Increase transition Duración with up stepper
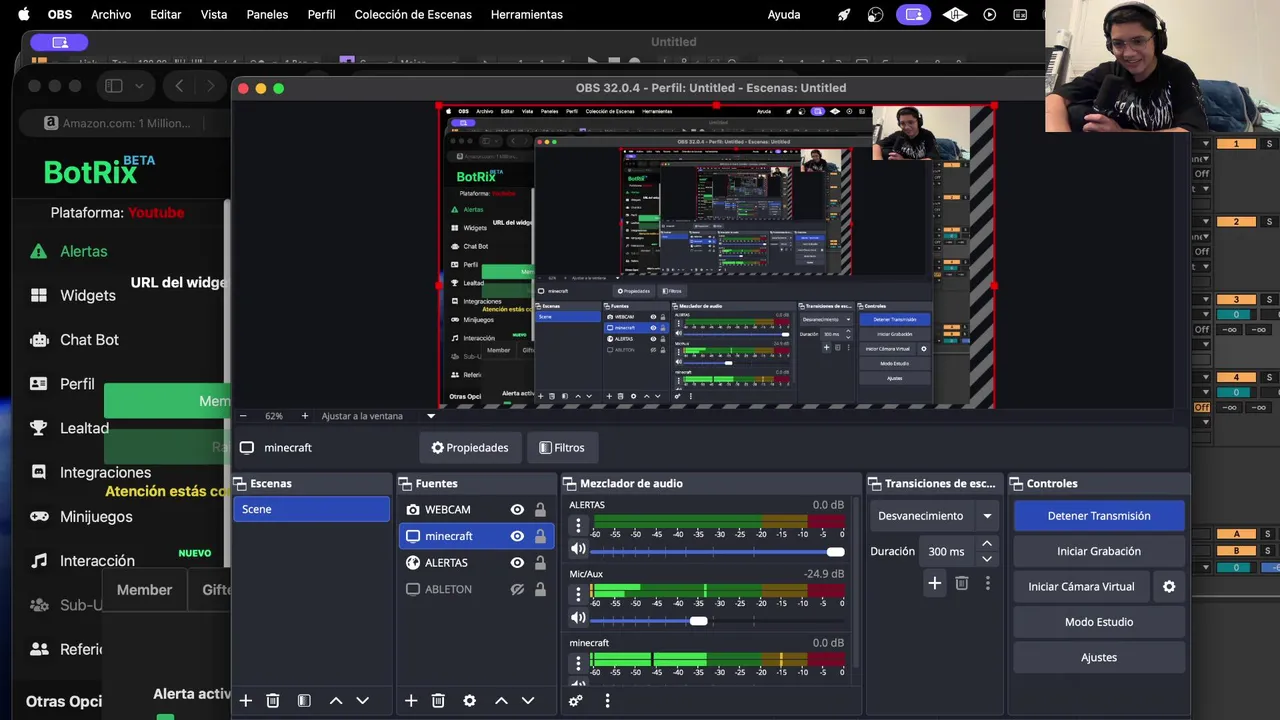1280x720 pixels. coord(987,544)
